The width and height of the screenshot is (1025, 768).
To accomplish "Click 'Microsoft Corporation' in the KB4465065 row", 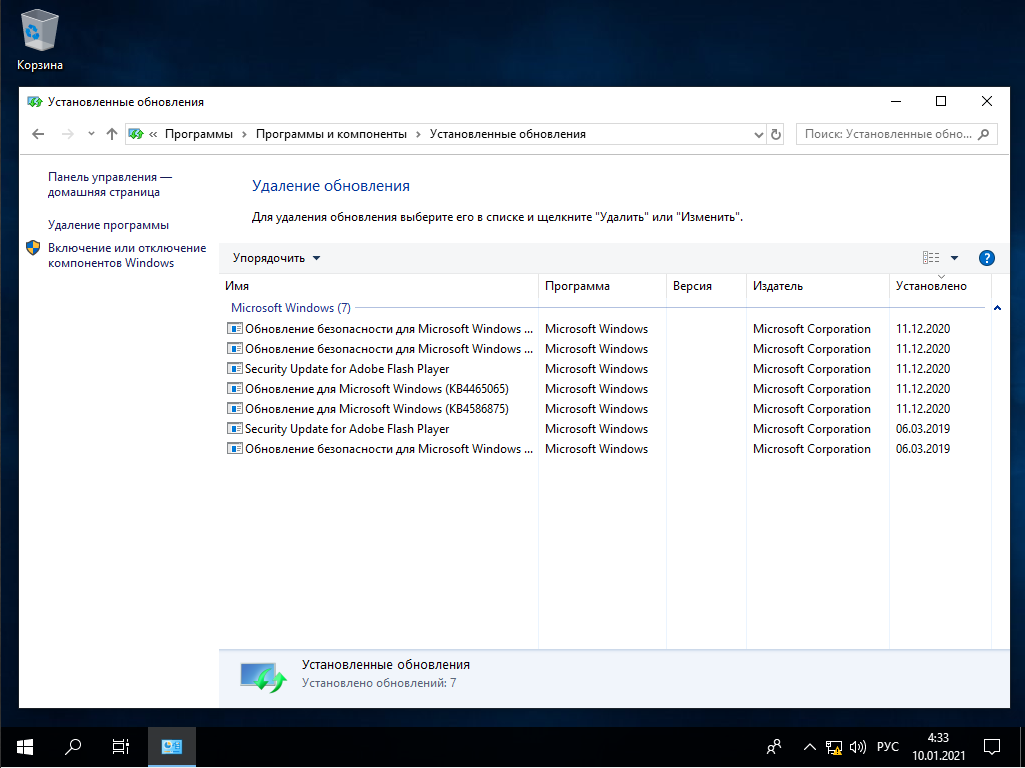I will tap(812, 389).
